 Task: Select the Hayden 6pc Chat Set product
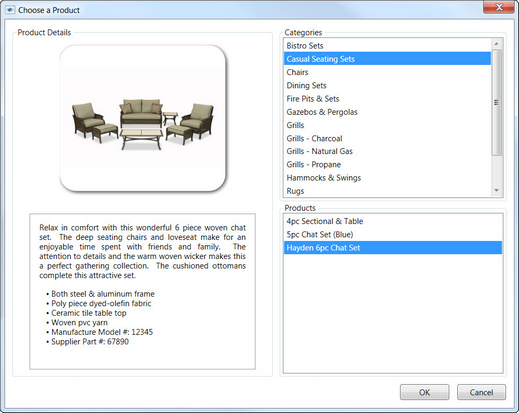click(393, 248)
